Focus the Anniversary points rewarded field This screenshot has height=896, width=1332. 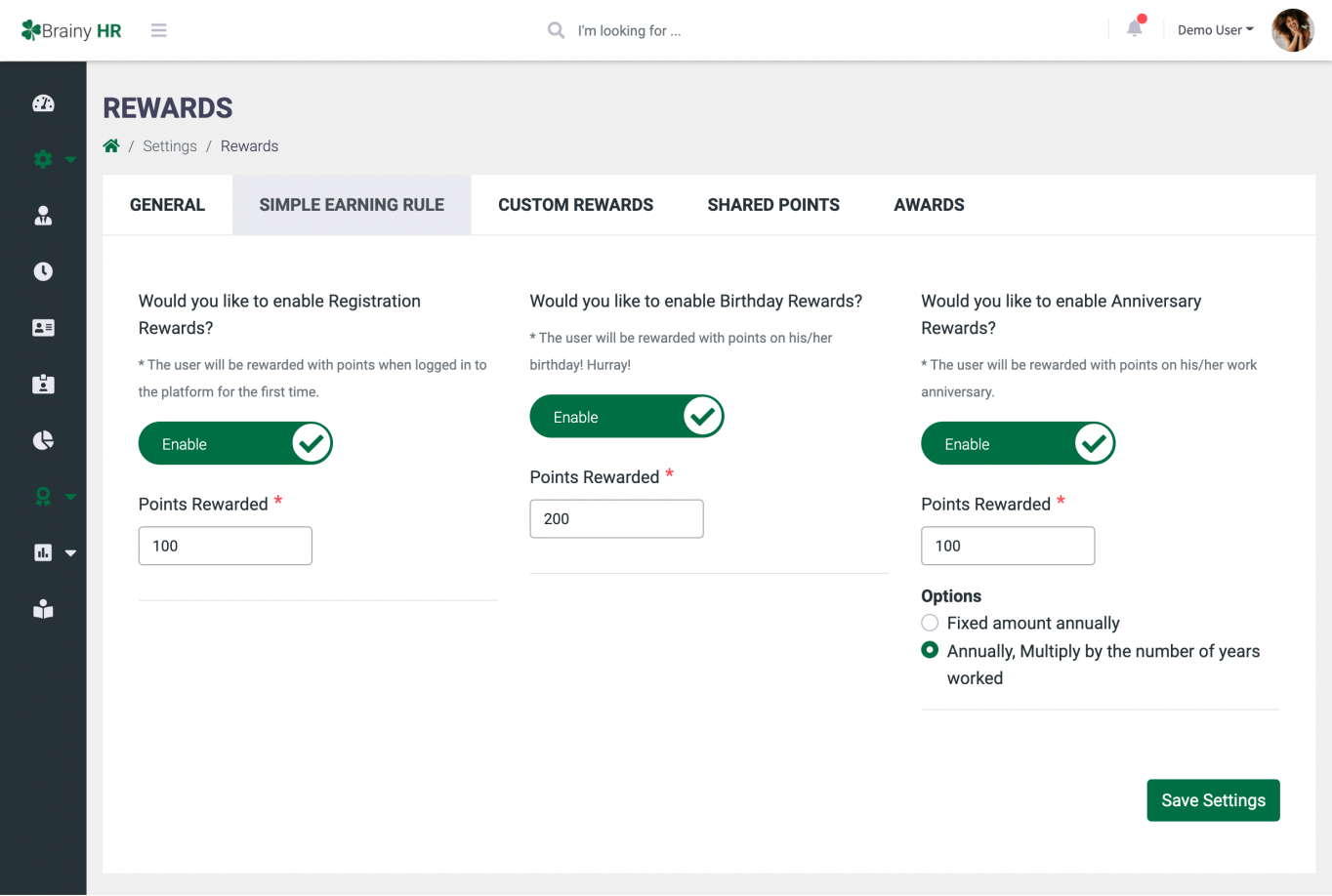(x=1008, y=546)
